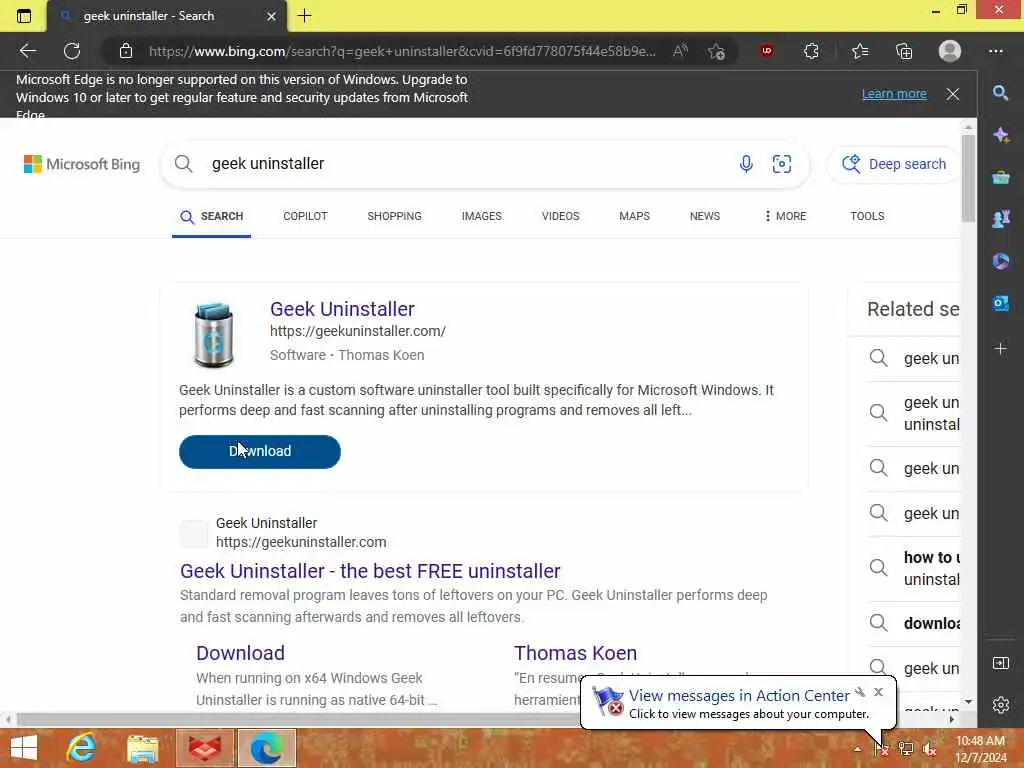Screen dimensions: 1024x768
Task: Open sidebar Tools briefcase icon
Action: [1000, 177]
